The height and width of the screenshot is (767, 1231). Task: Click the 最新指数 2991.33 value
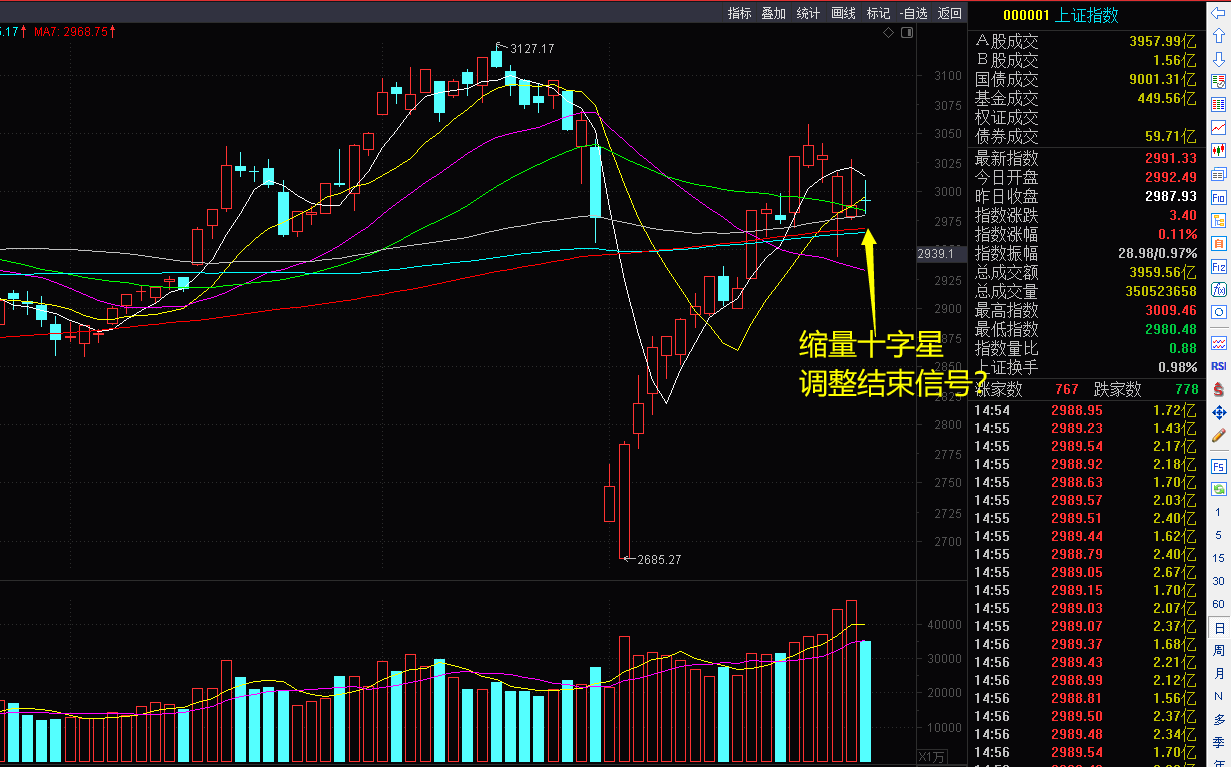pos(1170,158)
